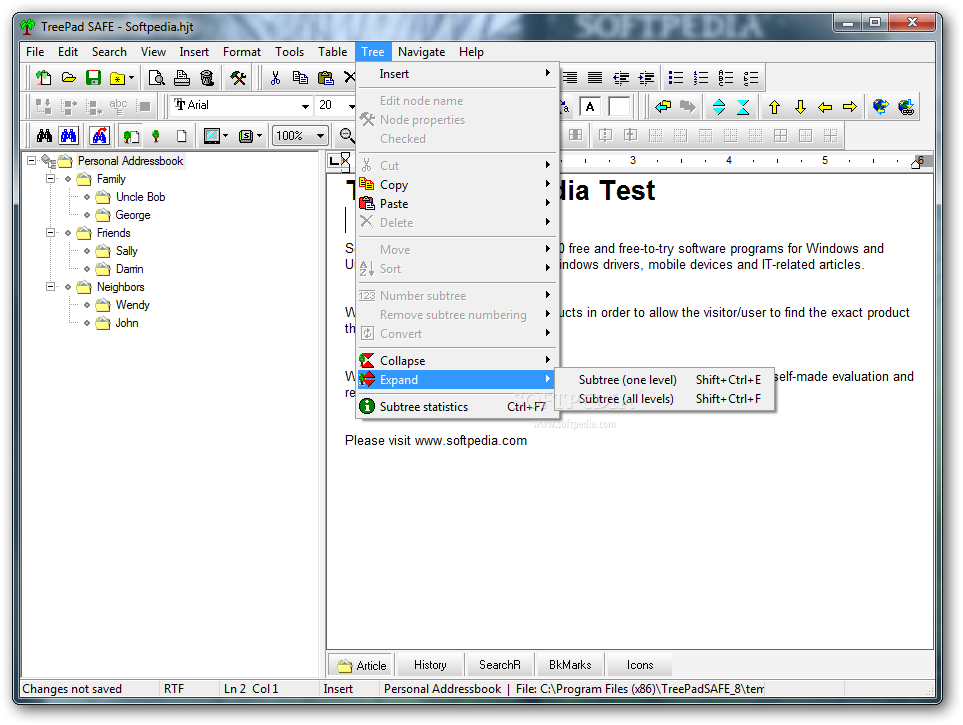The image size is (963, 725).
Task: Open the Collapse submenu in Tree menu
Action: (x=458, y=361)
